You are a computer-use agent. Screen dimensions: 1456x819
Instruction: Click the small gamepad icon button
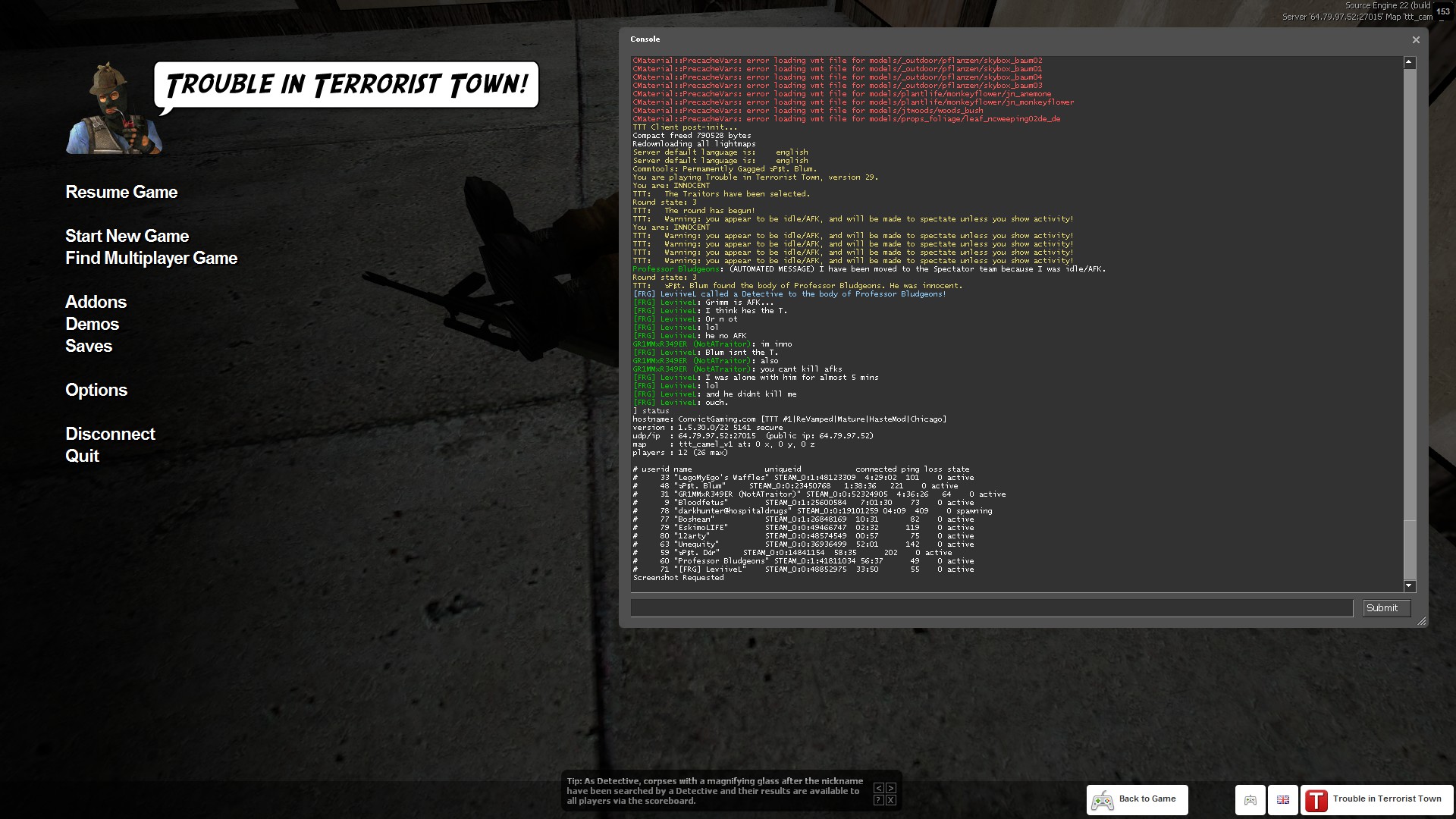[1250, 799]
